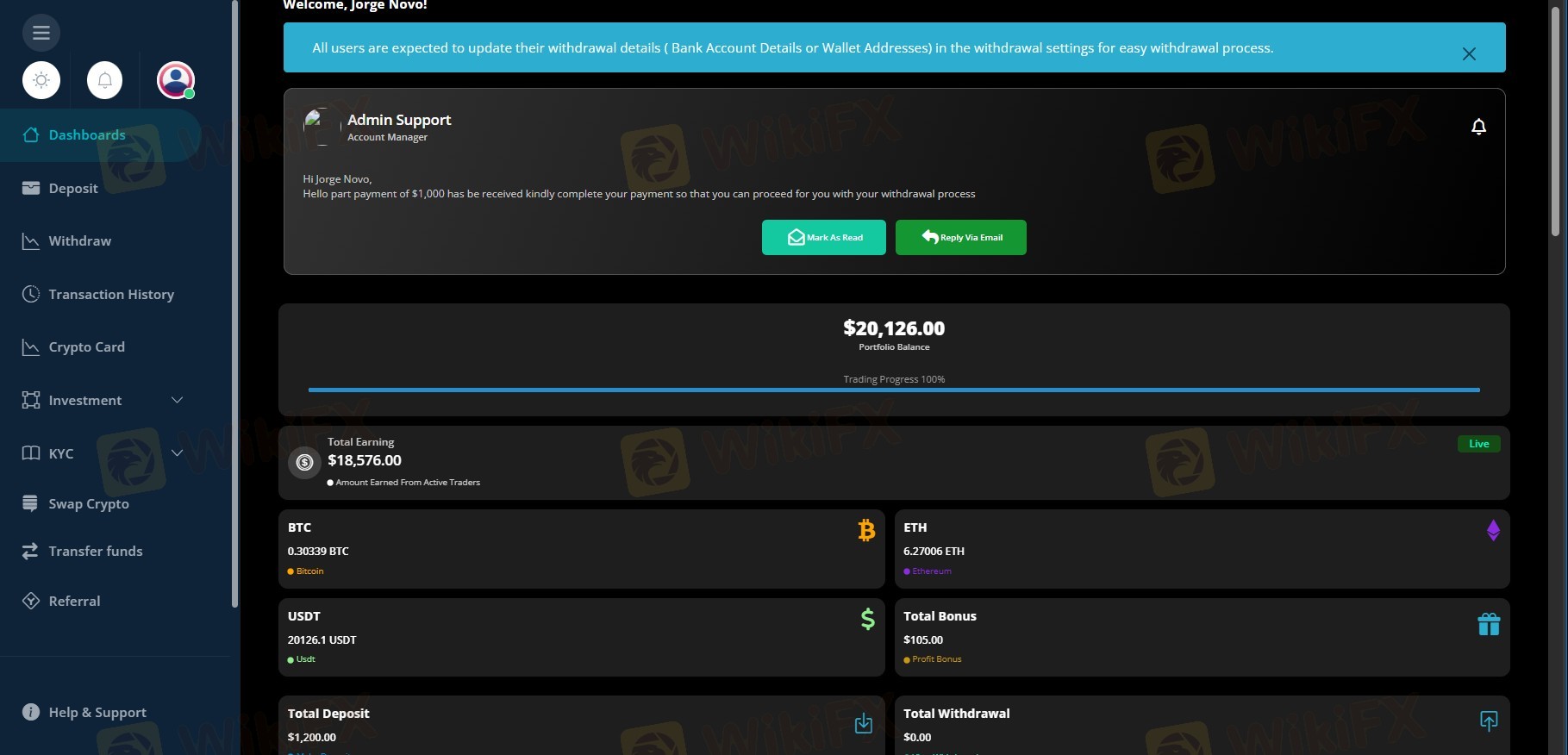Open sidebar notifications bell
The image size is (1568, 755).
[x=105, y=80]
